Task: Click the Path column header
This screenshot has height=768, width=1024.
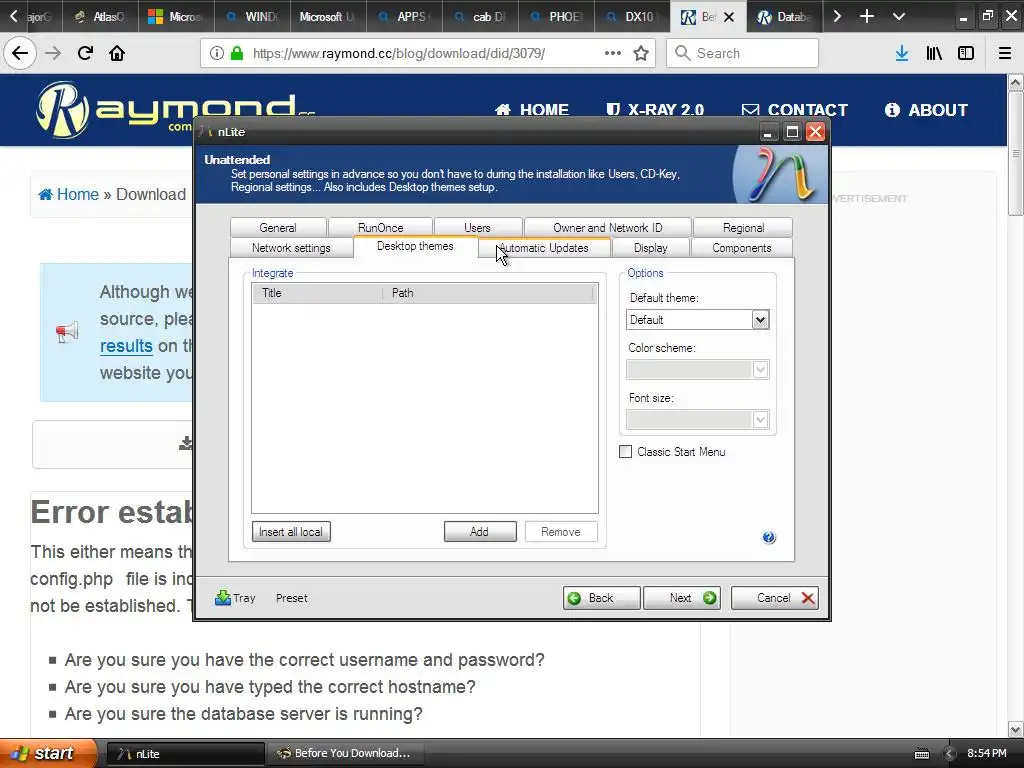Action: coord(488,293)
